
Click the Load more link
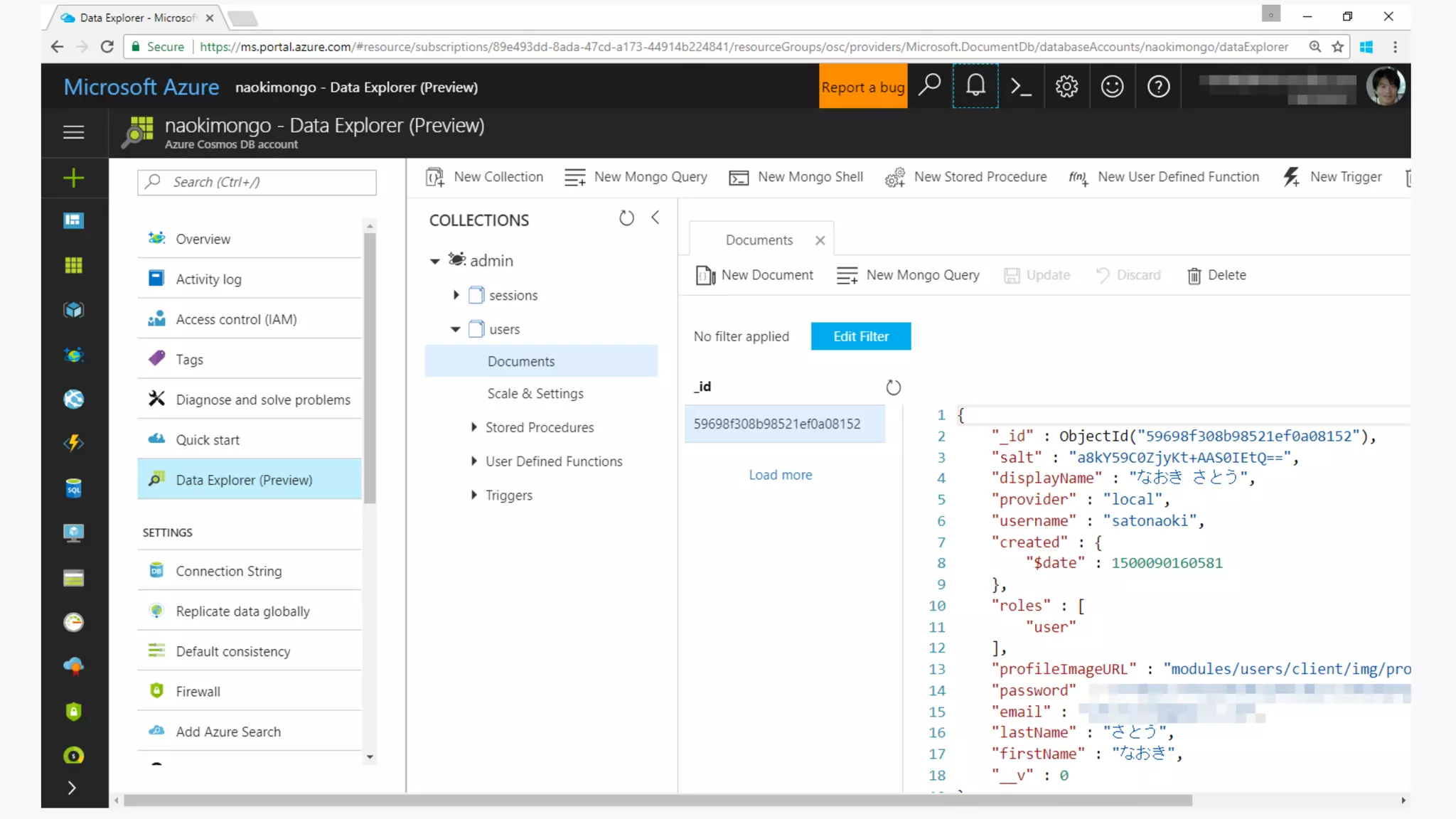pyautogui.click(x=780, y=475)
